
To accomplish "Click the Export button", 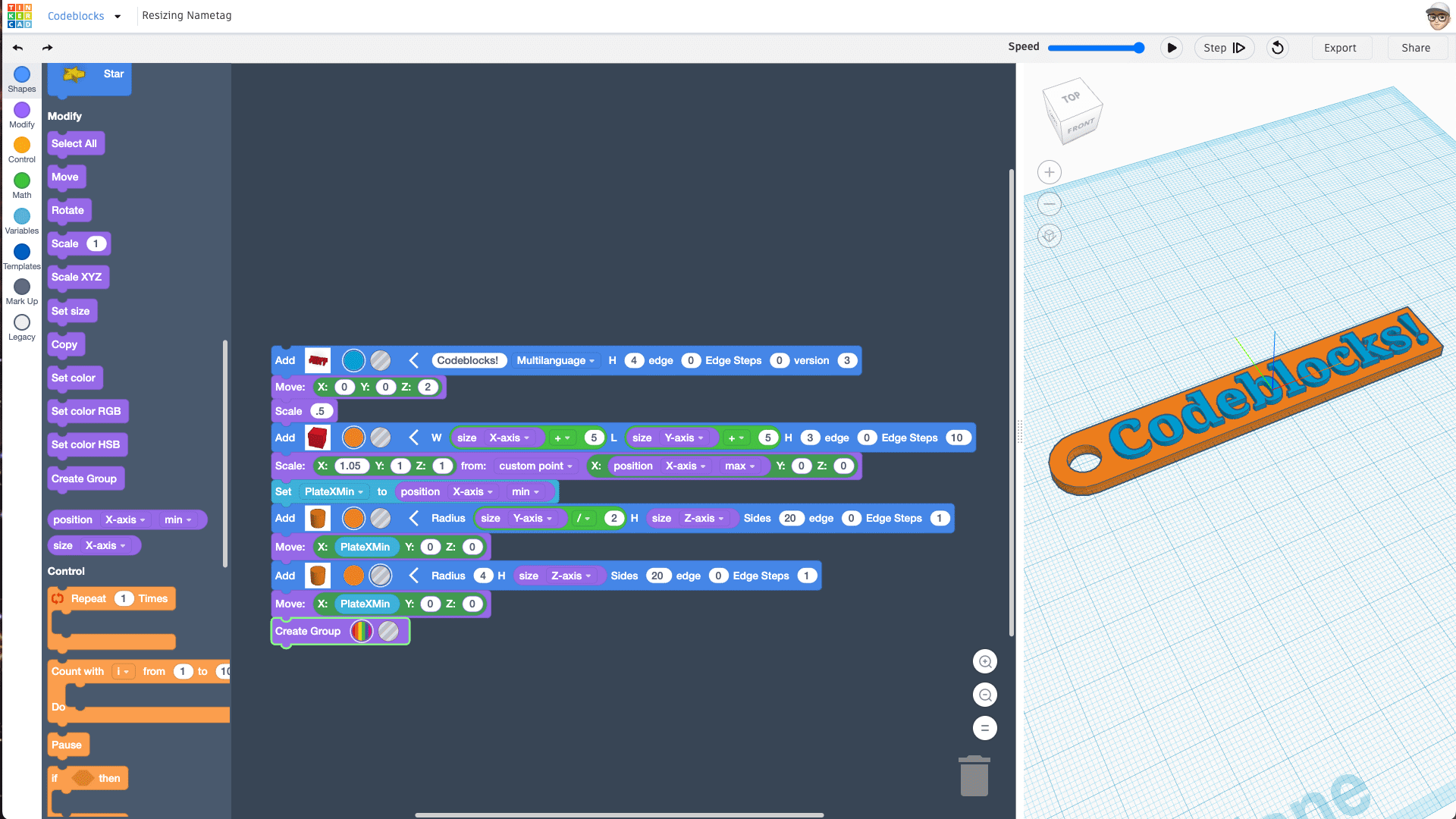I will pyautogui.click(x=1341, y=47).
